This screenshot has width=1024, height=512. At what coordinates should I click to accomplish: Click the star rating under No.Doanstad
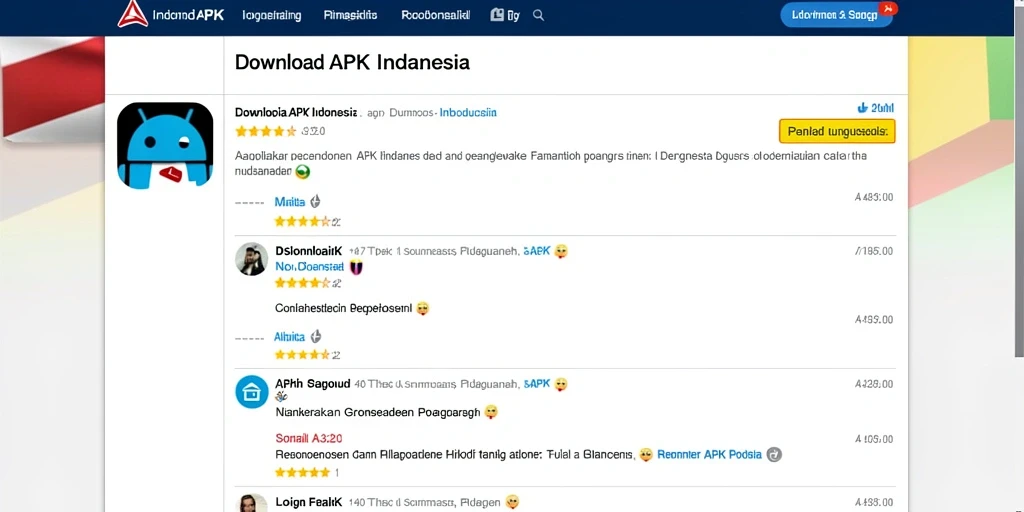[304, 283]
